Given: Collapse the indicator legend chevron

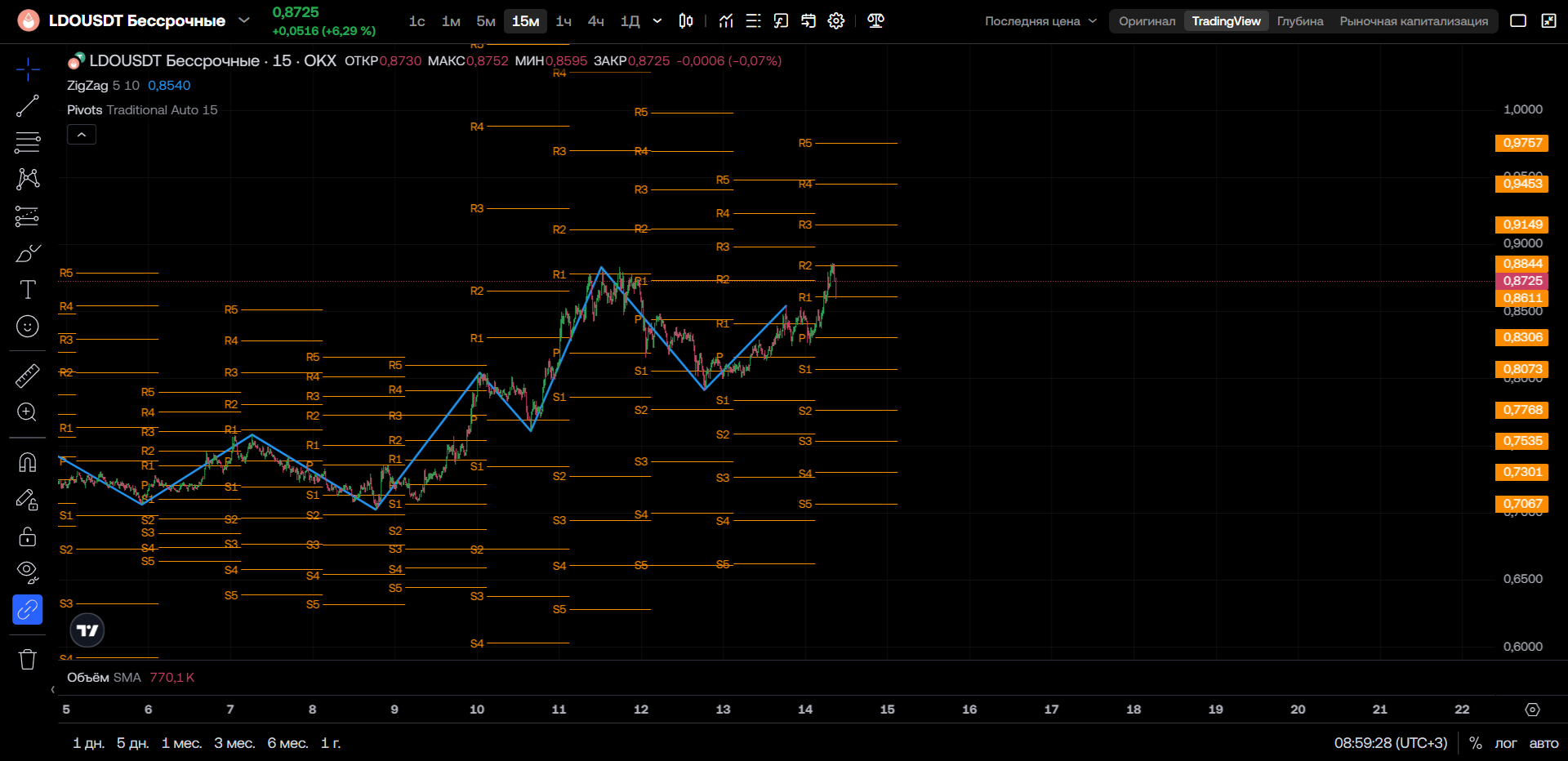Looking at the screenshot, I should [82, 135].
